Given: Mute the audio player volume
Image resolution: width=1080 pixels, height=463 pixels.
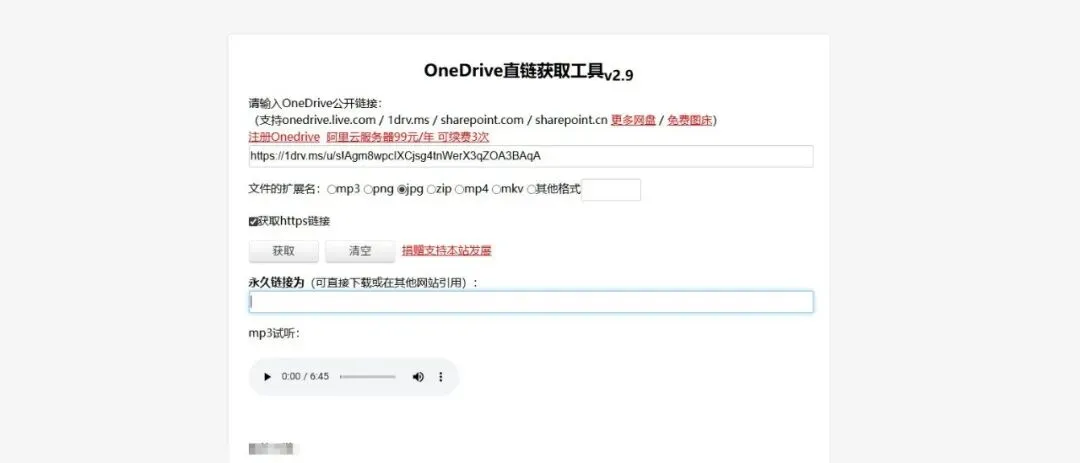Looking at the screenshot, I should (417, 377).
